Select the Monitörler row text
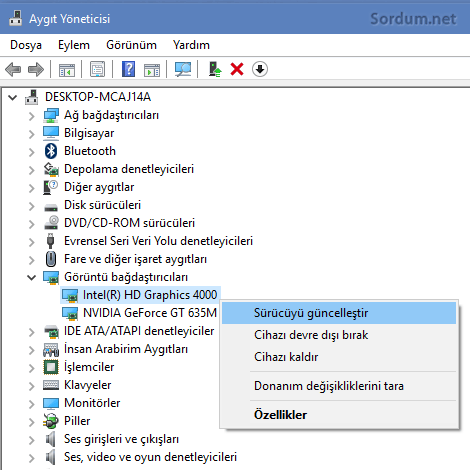 coord(92,403)
